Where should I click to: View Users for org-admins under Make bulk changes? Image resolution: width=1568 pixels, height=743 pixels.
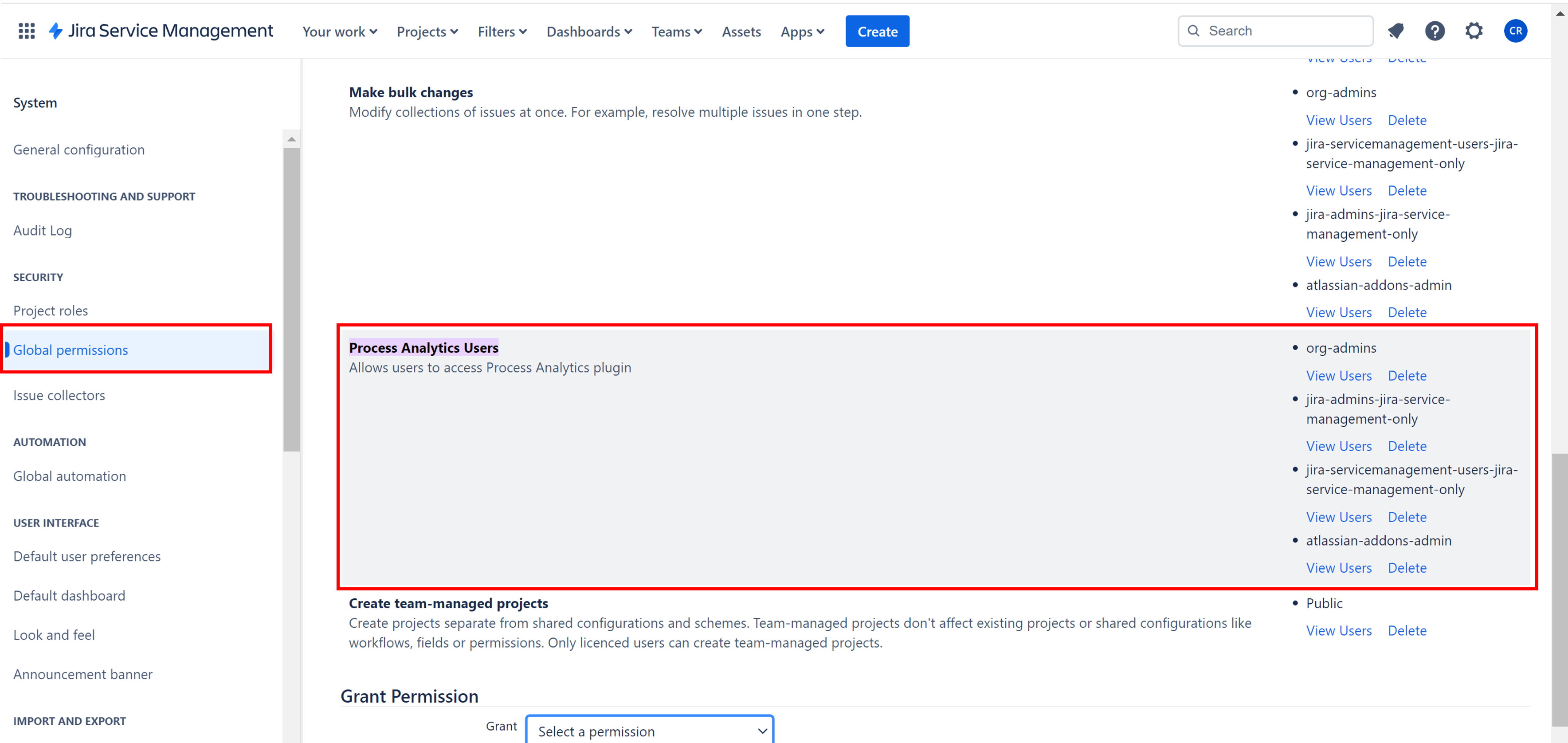tap(1339, 120)
